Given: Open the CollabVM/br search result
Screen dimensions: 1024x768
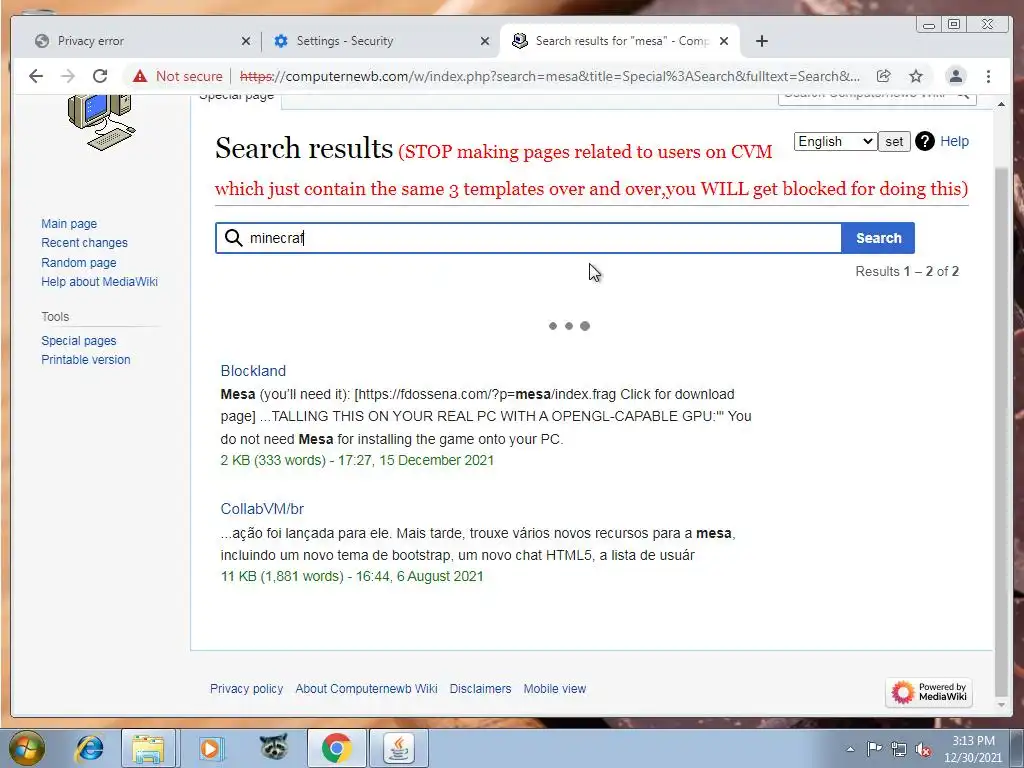Looking at the screenshot, I should [x=262, y=509].
